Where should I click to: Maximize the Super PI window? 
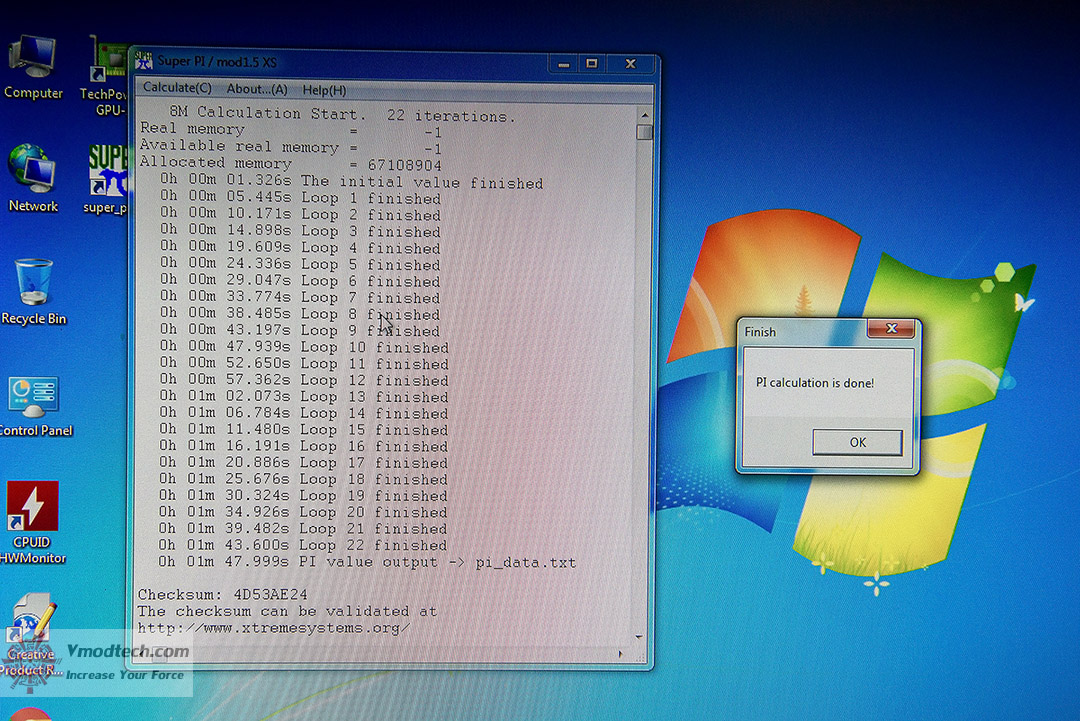(592, 64)
